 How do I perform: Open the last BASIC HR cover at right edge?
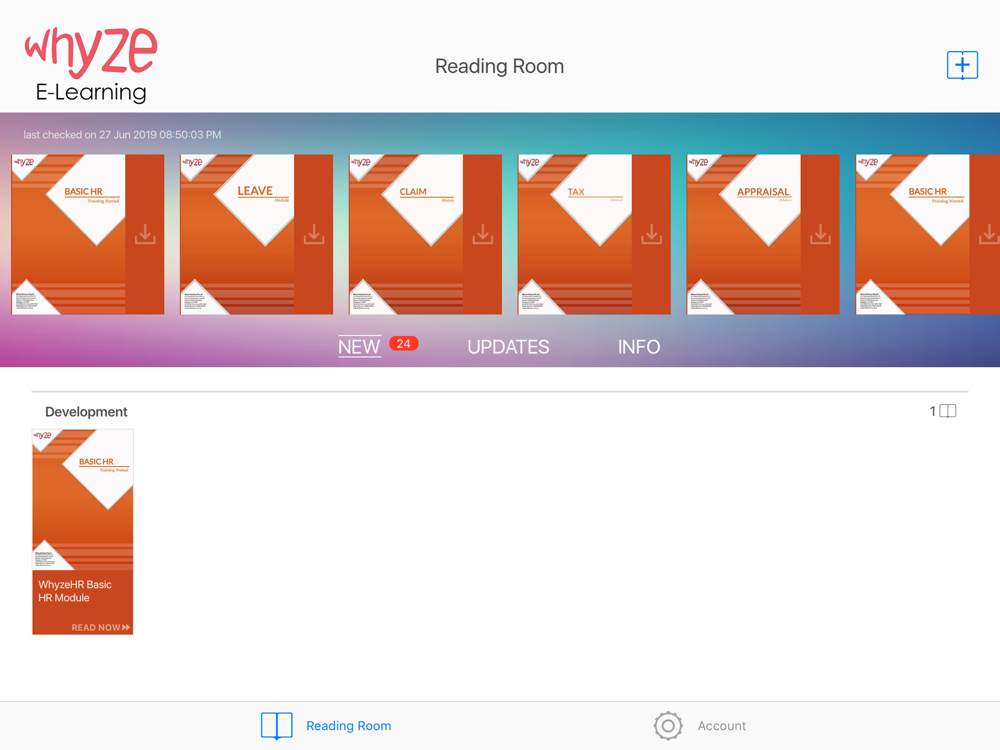pos(913,234)
